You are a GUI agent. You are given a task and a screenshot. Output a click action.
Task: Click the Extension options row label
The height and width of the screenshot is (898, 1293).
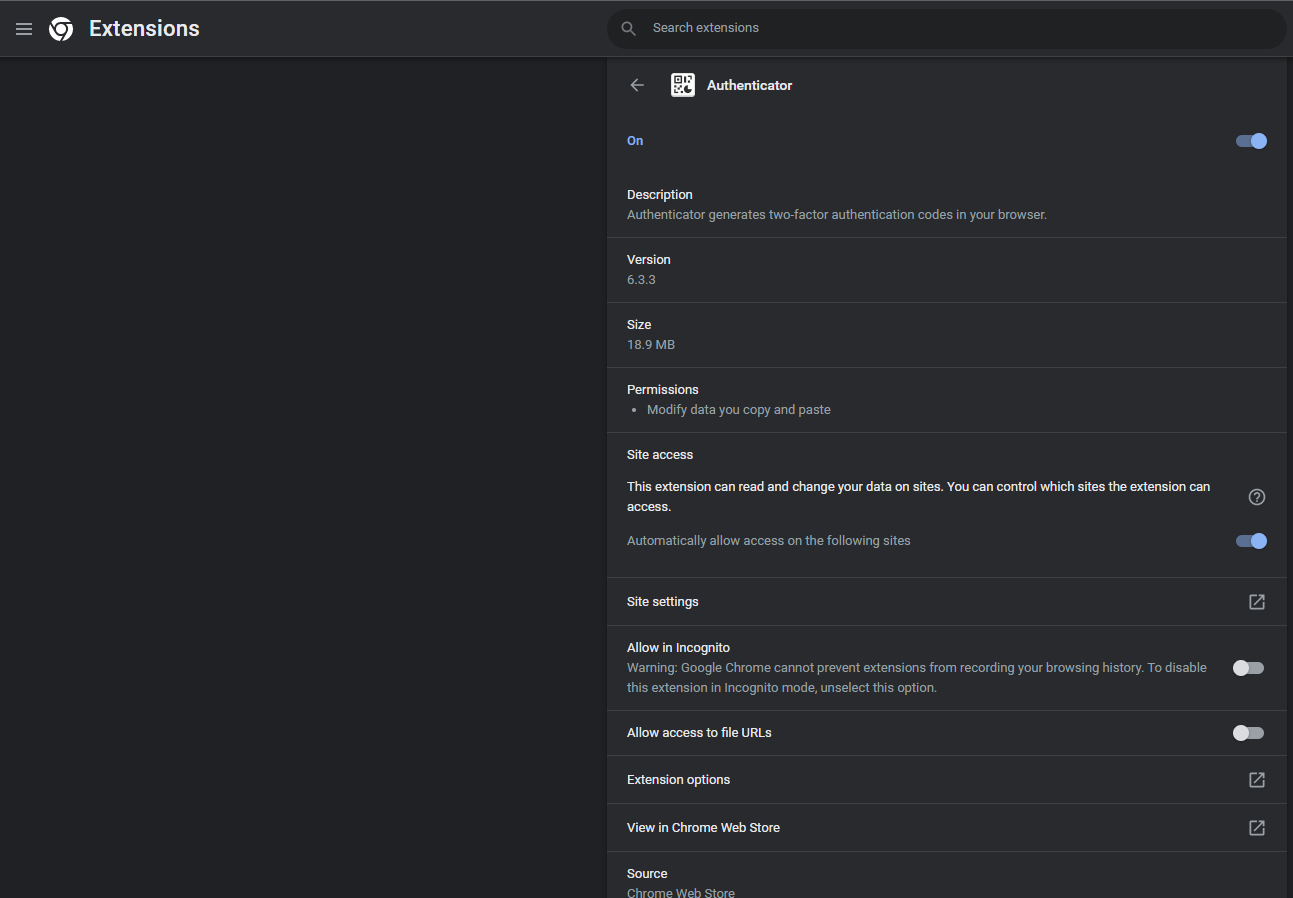pos(678,780)
